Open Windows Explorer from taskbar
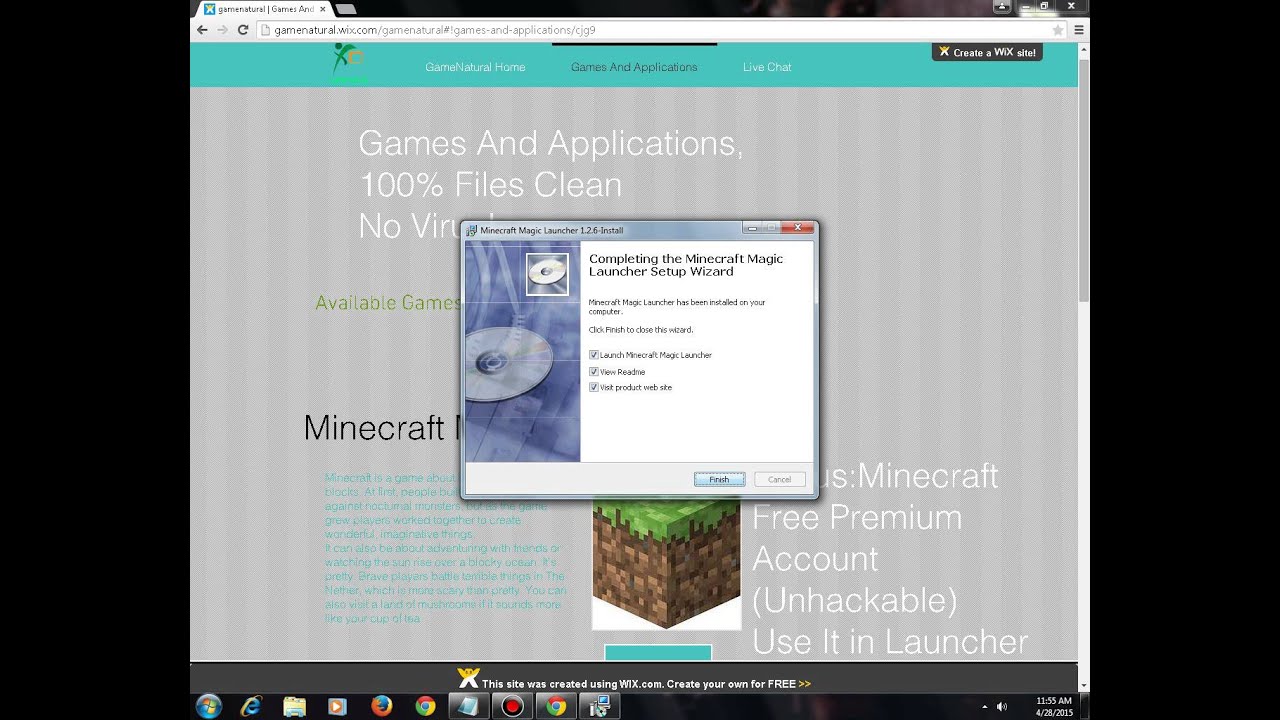1280x720 pixels. point(294,707)
